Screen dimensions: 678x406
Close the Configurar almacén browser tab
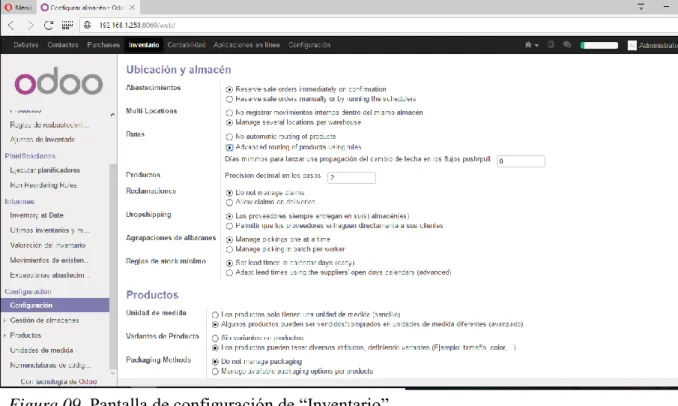tap(132, 7)
